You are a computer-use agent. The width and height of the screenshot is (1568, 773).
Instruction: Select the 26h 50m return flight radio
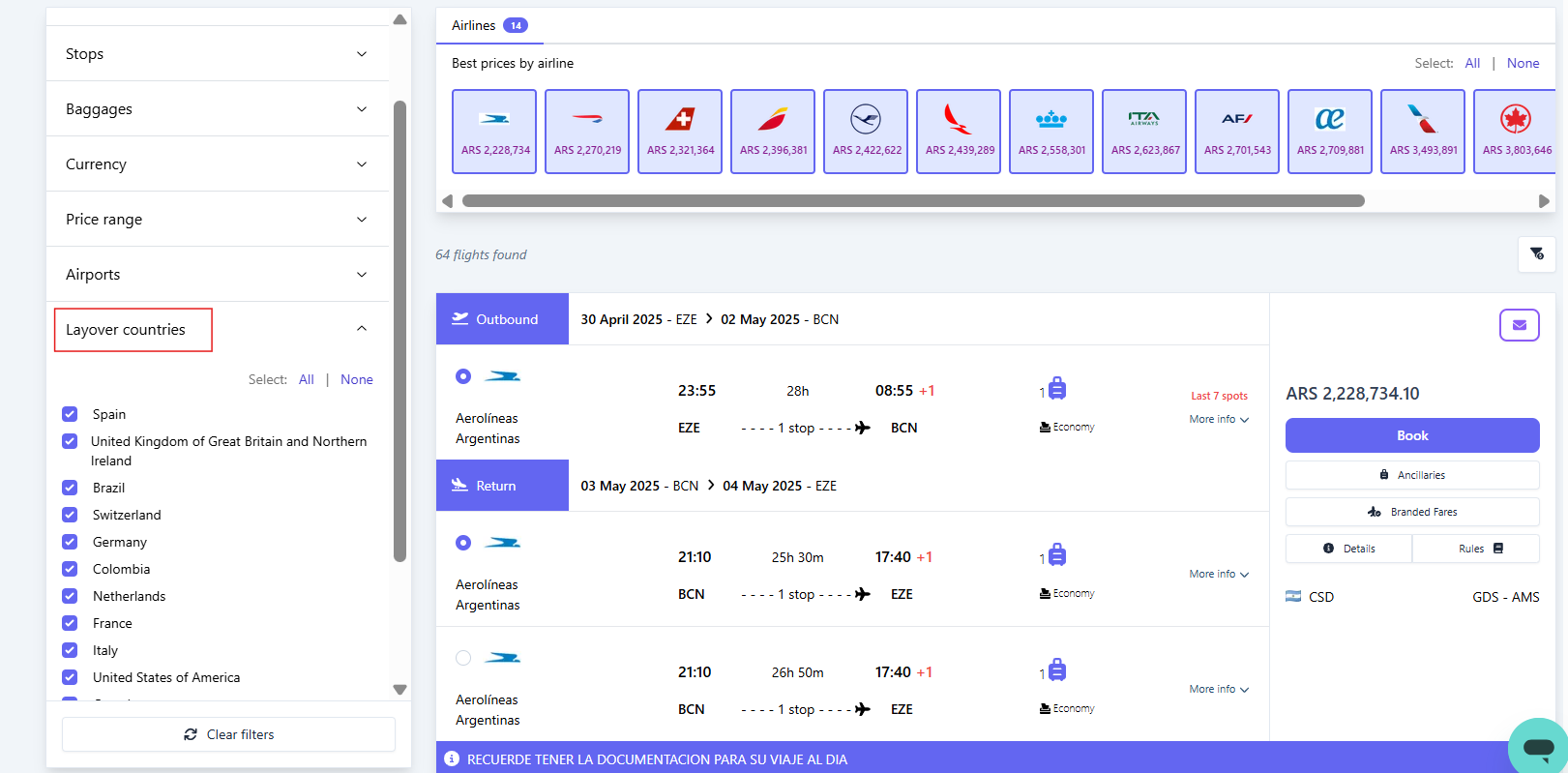pos(463,658)
